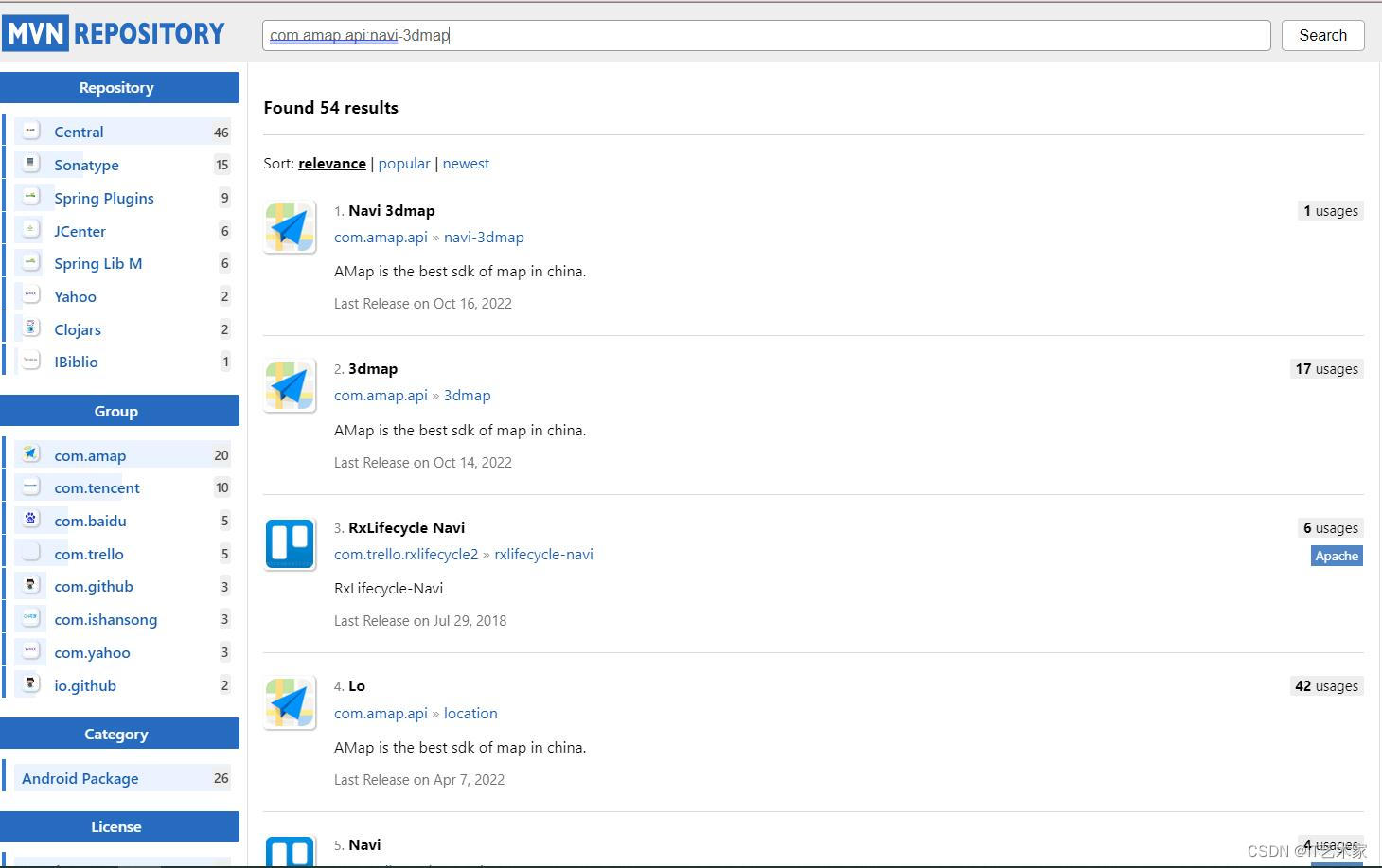
Task: Open com.amap.api group of Navi 3dmap
Action: tap(381, 237)
